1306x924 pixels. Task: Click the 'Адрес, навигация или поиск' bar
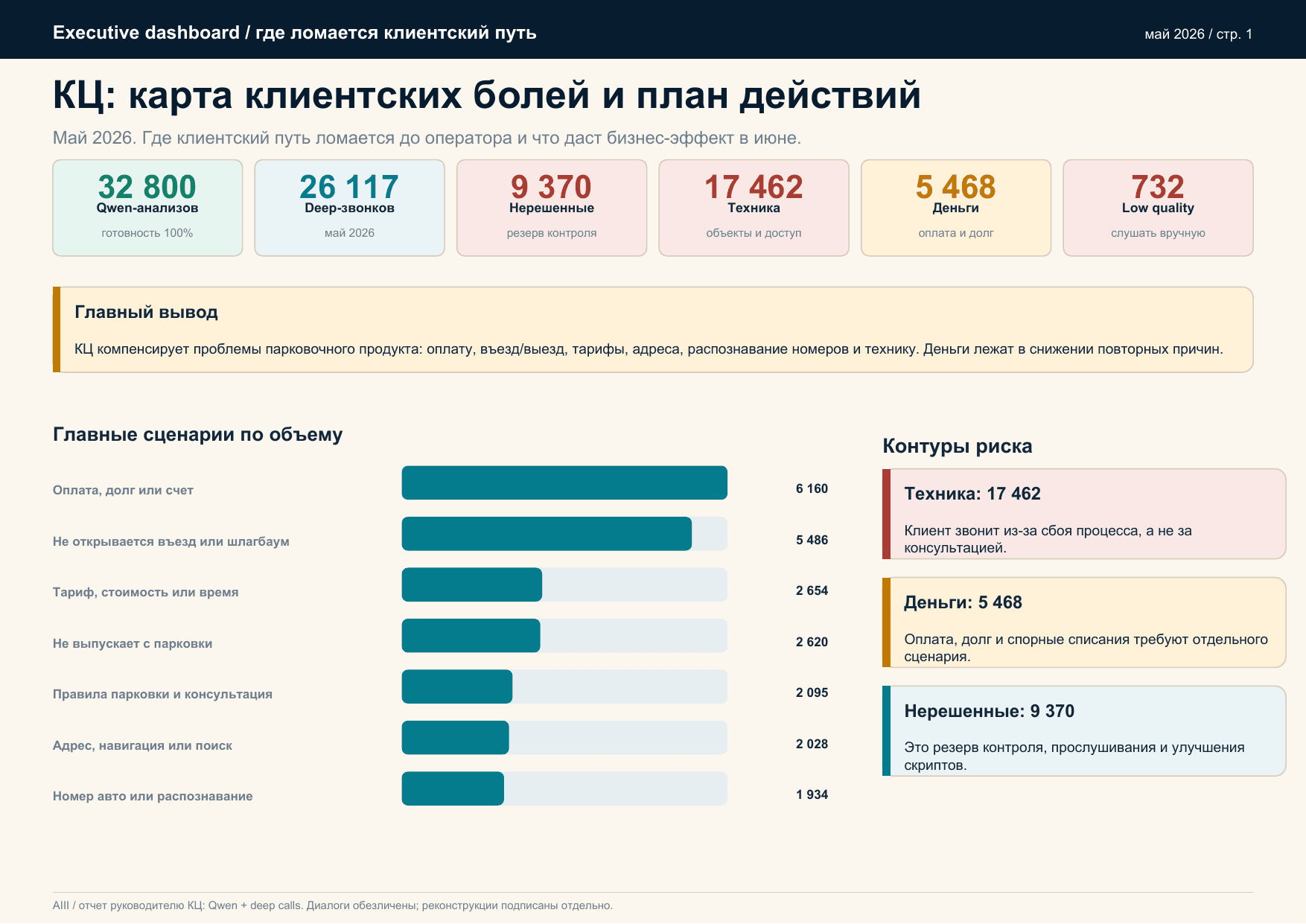coord(456,738)
